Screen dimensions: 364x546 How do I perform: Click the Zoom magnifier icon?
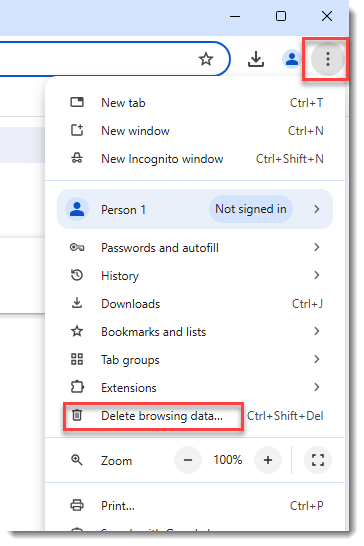point(77,460)
